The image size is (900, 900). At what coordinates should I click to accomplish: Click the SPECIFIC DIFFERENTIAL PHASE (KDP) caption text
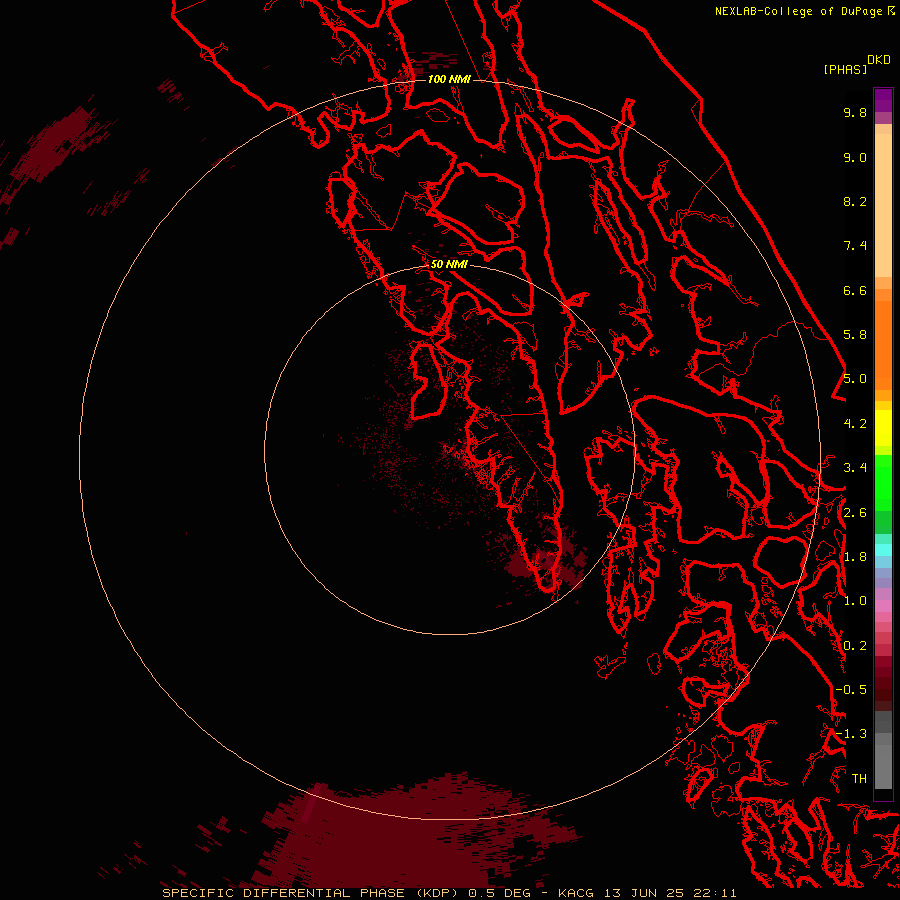pos(312,893)
